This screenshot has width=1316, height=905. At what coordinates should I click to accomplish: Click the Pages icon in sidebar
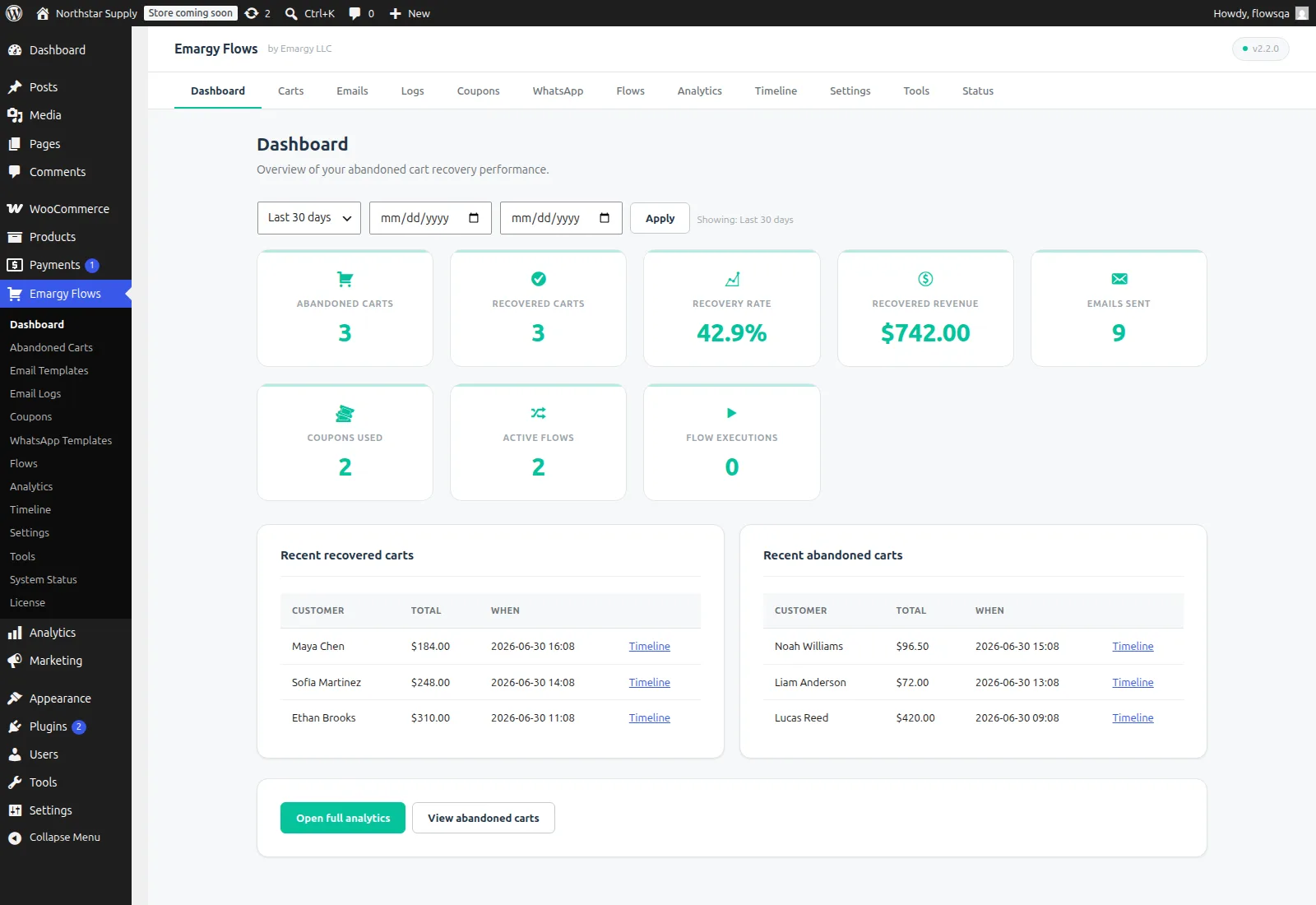pyautogui.click(x=15, y=144)
